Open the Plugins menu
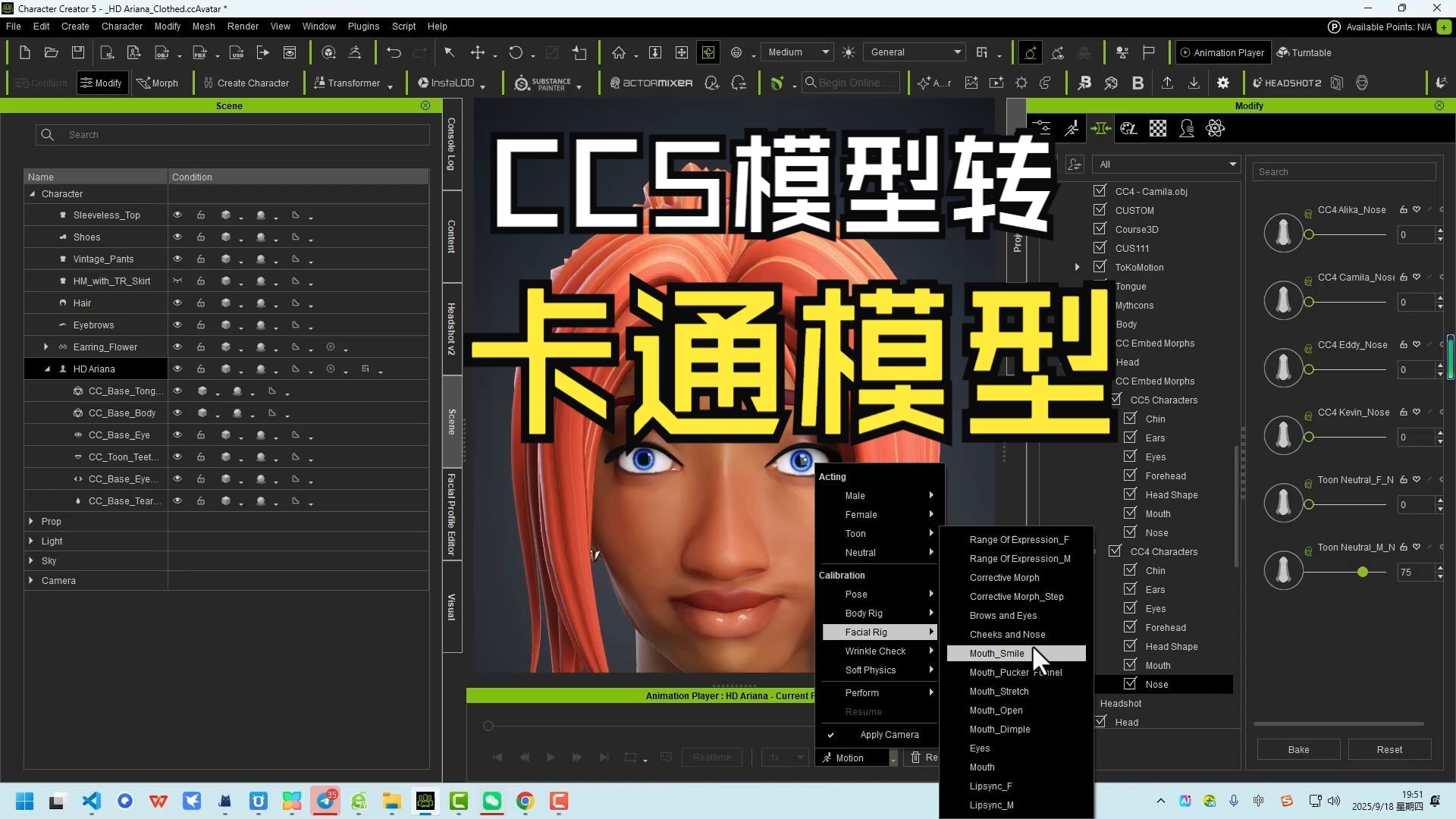 point(363,26)
